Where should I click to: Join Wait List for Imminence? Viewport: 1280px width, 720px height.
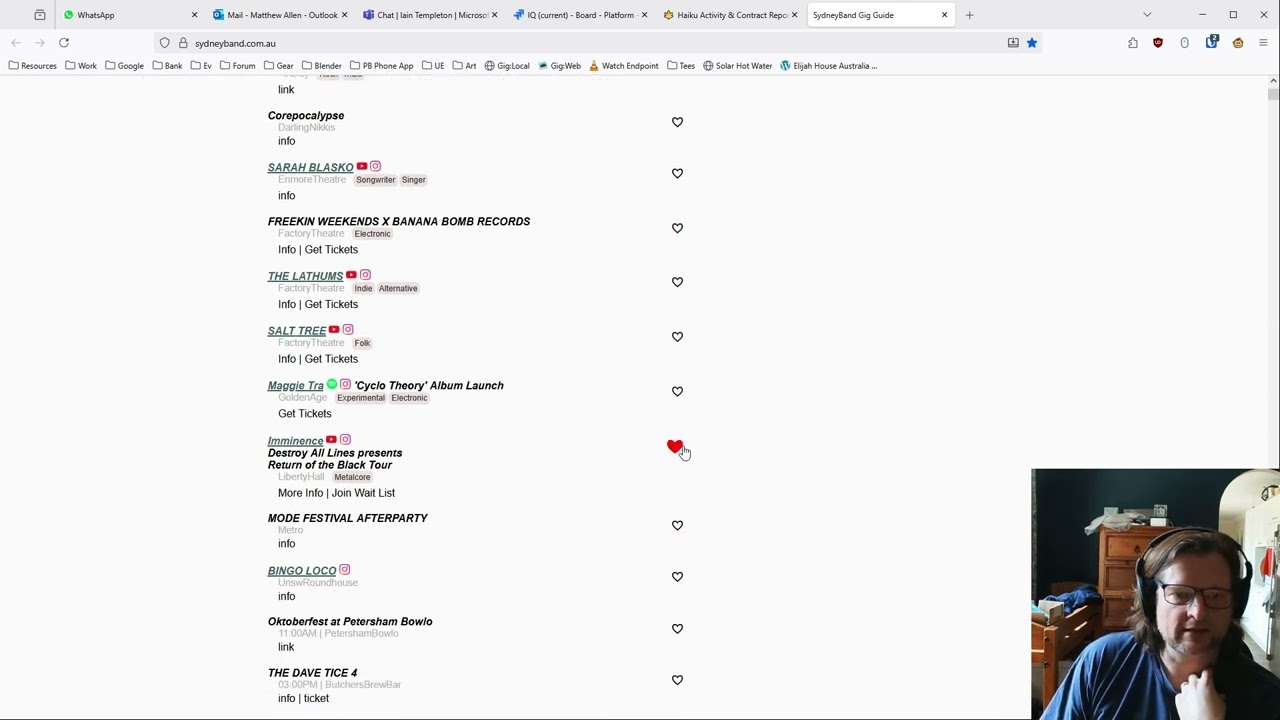(x=364, y=493)
